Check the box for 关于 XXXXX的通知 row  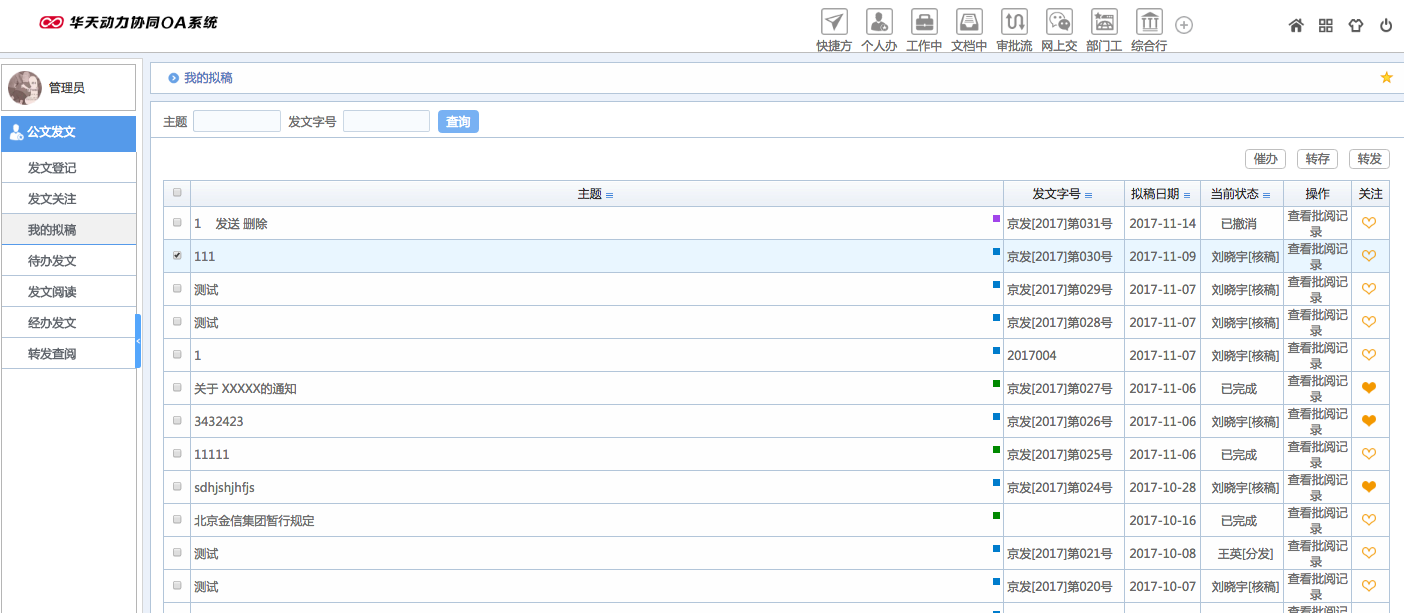click(x=177, y=388)
